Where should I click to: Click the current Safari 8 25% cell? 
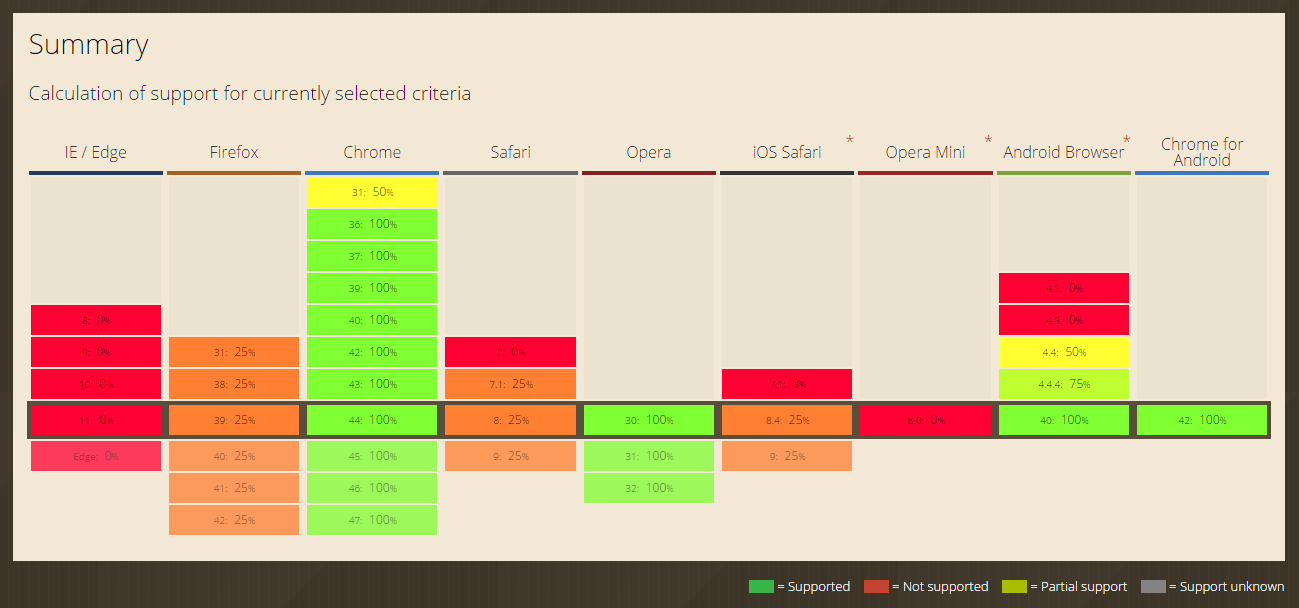click(x=510, y=420)
